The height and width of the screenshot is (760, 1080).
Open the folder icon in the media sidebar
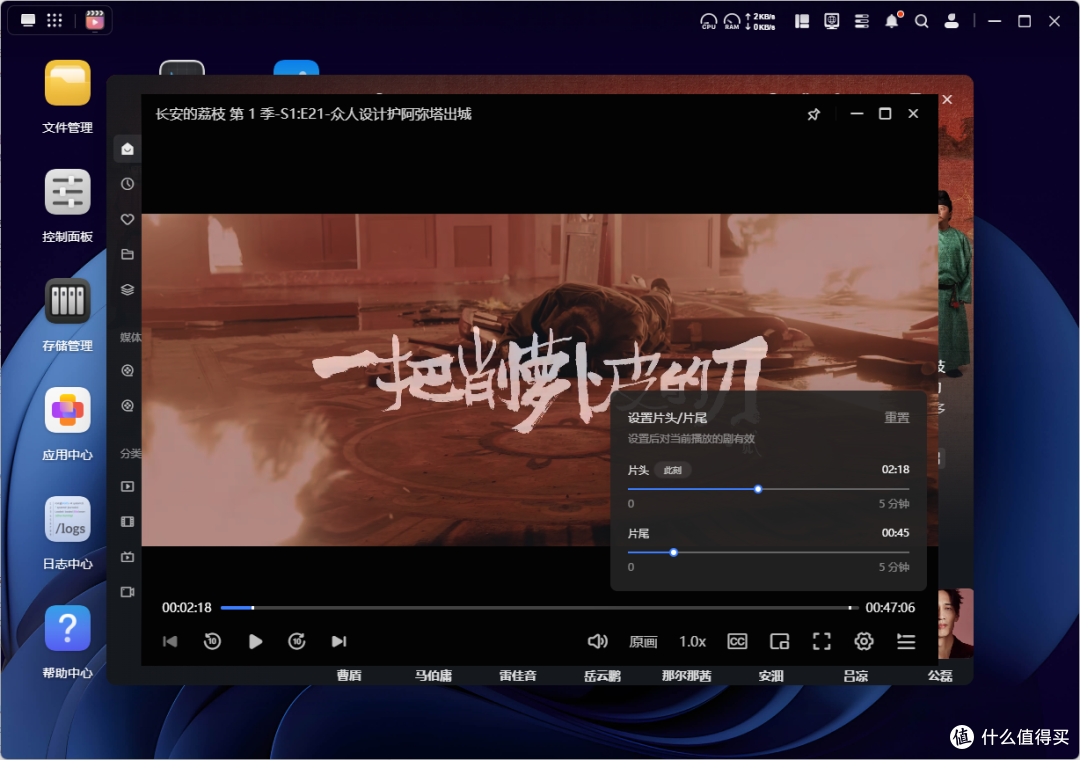(127, 254)
